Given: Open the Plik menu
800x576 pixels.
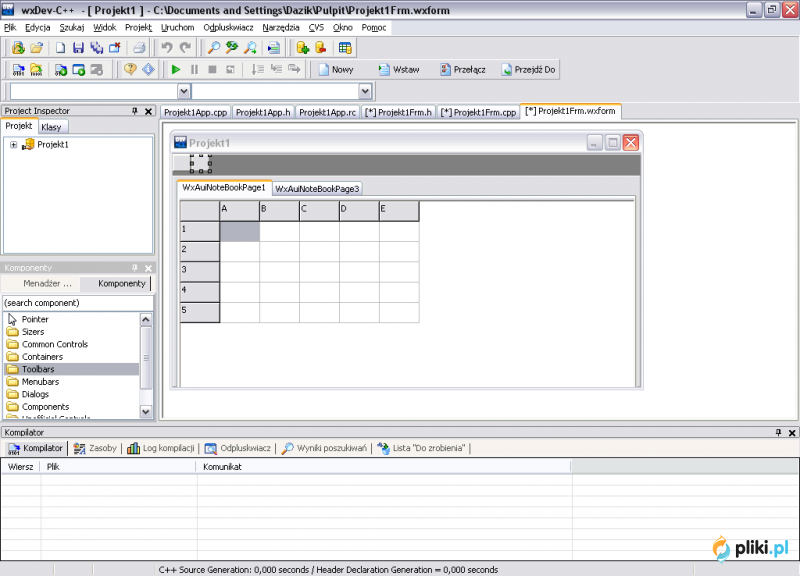Looking at the screenshot, I should [10, 28].
